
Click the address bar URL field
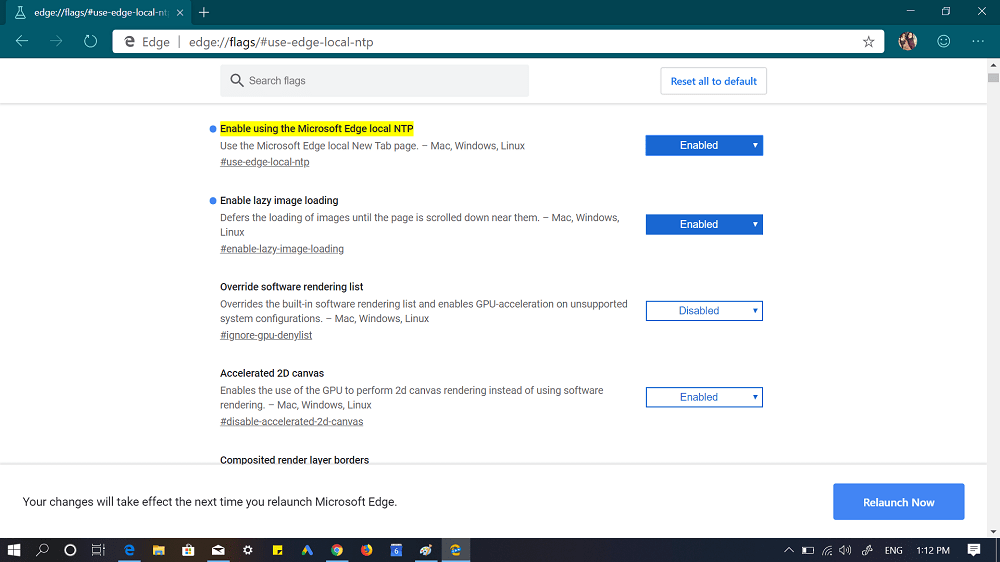click(498, 42)
